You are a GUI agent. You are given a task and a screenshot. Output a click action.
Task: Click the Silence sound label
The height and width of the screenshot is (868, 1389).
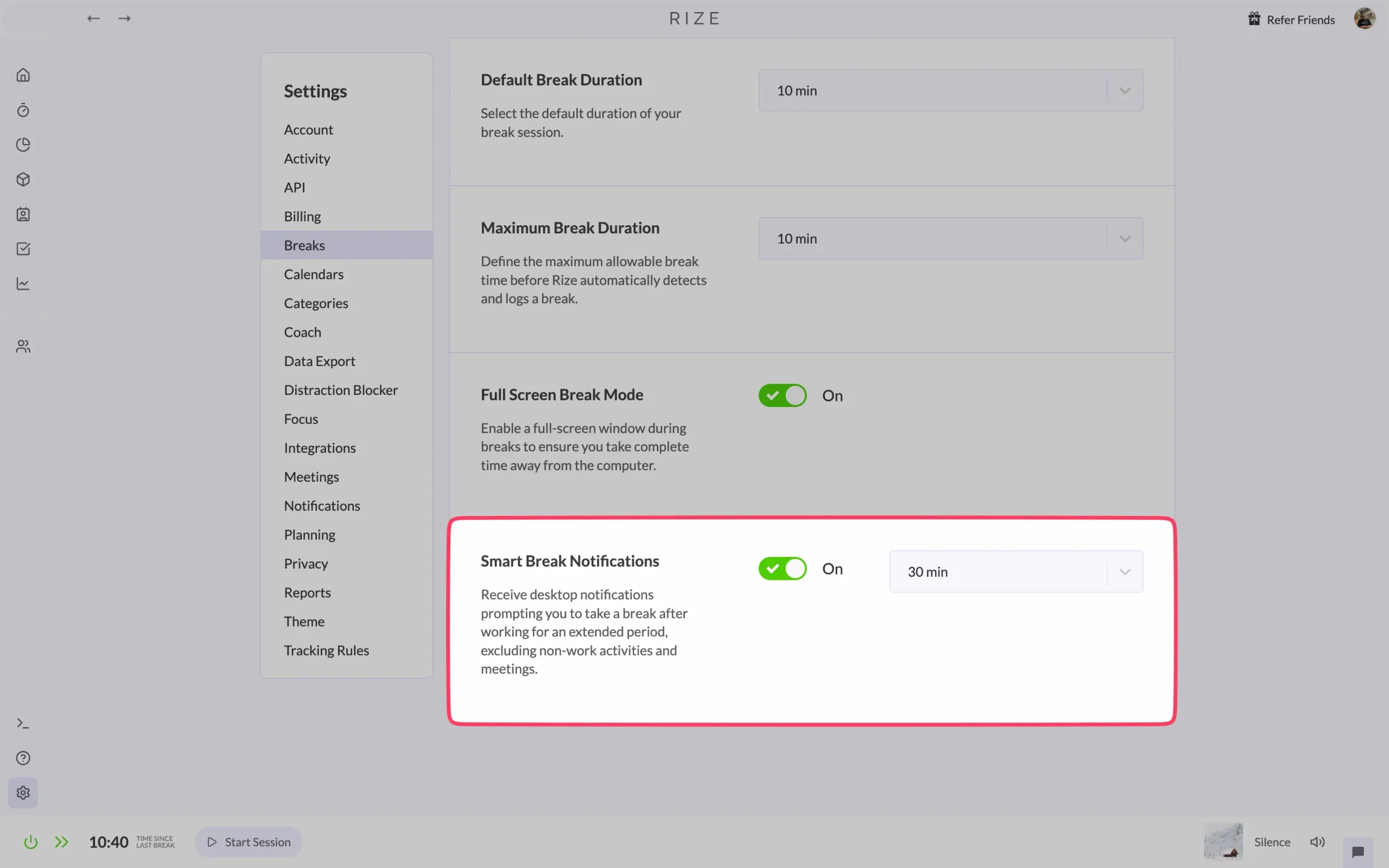1272,842
